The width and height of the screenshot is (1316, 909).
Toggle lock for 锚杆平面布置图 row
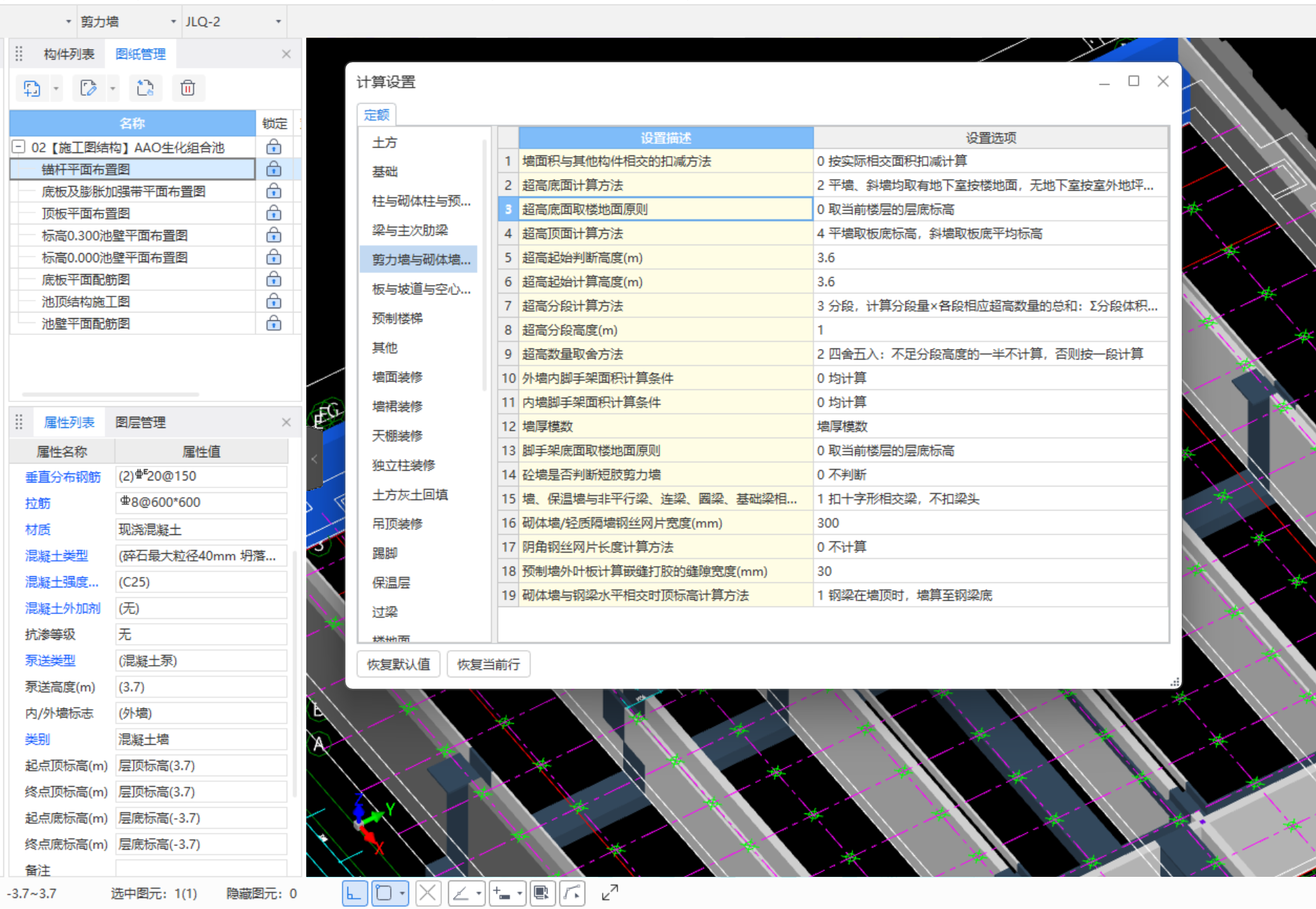point(274,169)
